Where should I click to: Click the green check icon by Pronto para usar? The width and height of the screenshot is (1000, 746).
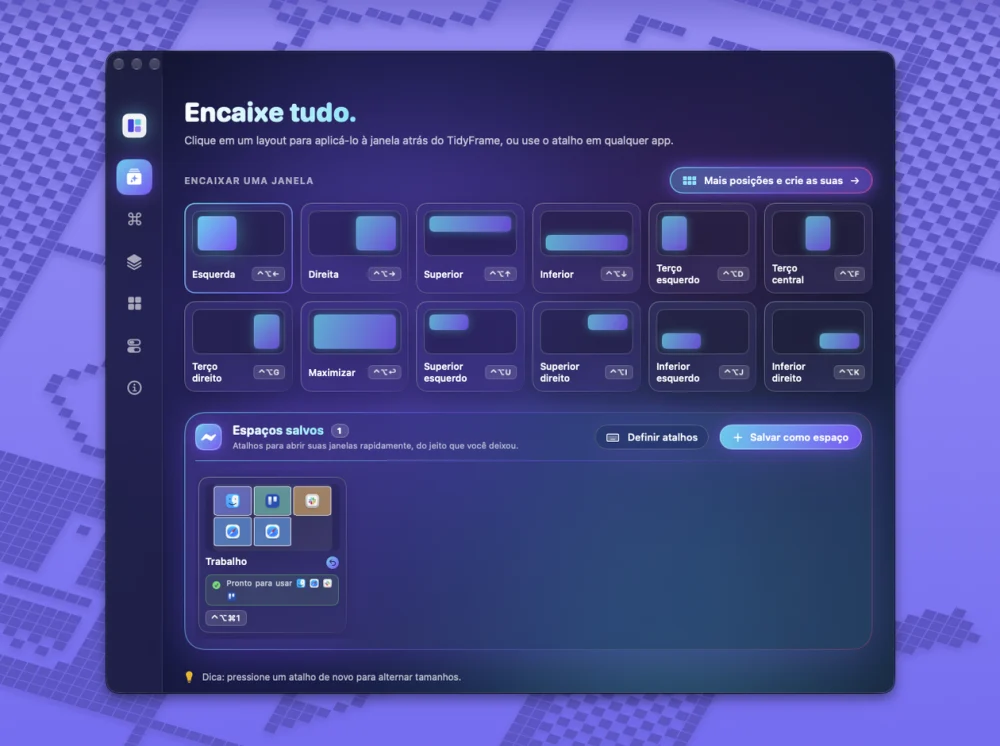click(216, 585)
